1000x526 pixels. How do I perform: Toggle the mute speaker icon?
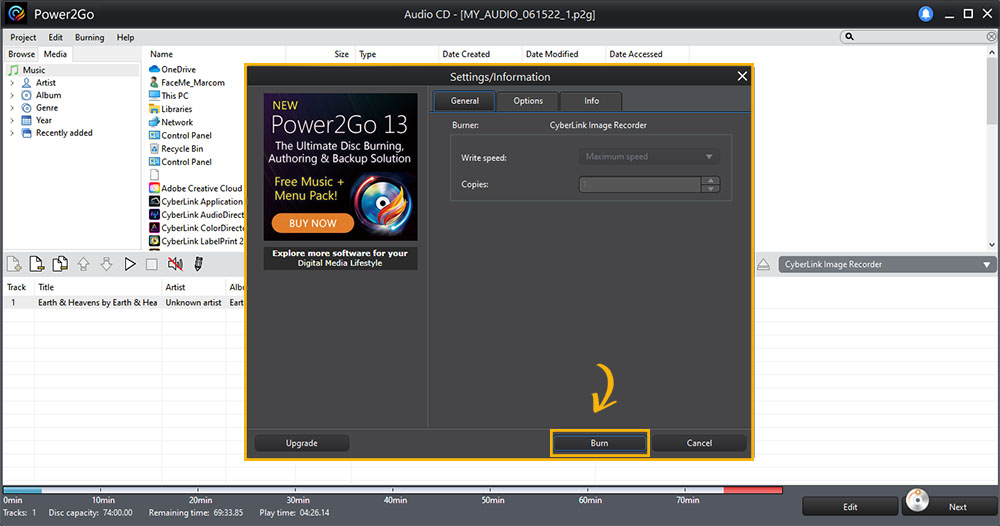175,264
